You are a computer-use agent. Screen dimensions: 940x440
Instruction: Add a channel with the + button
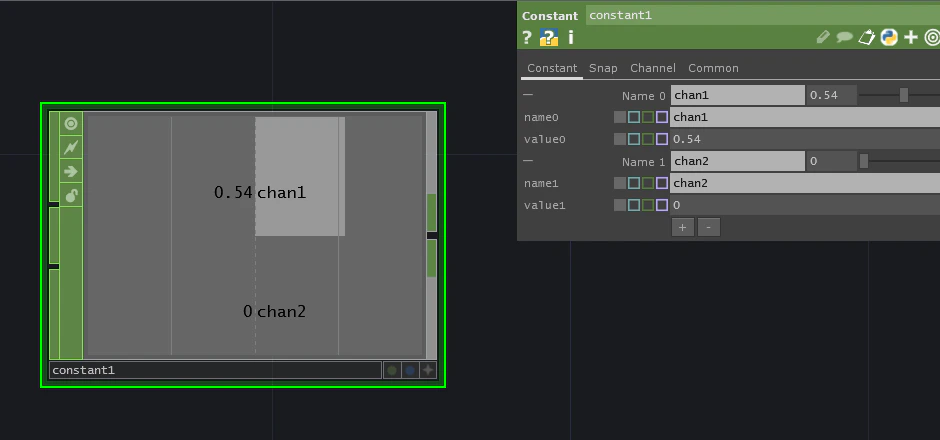pos(682,227)
